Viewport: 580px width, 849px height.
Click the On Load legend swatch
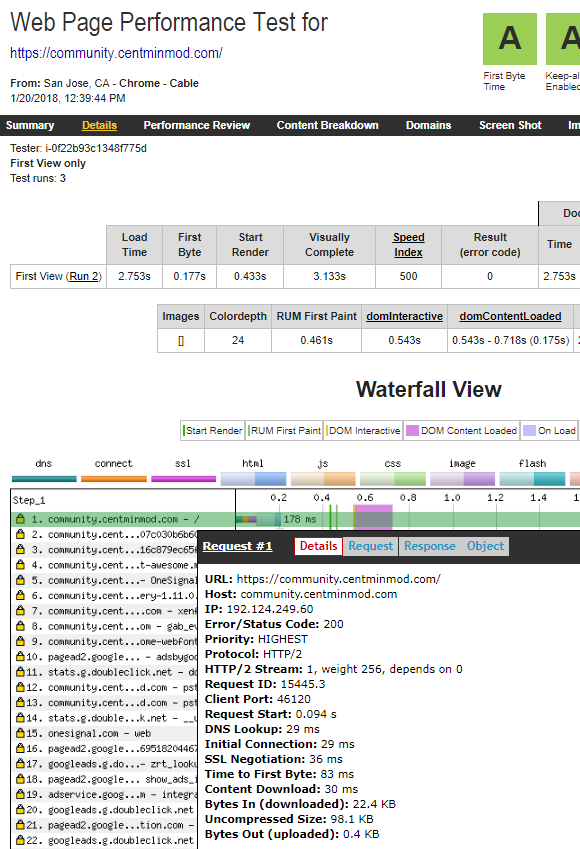tap(530, 430)
